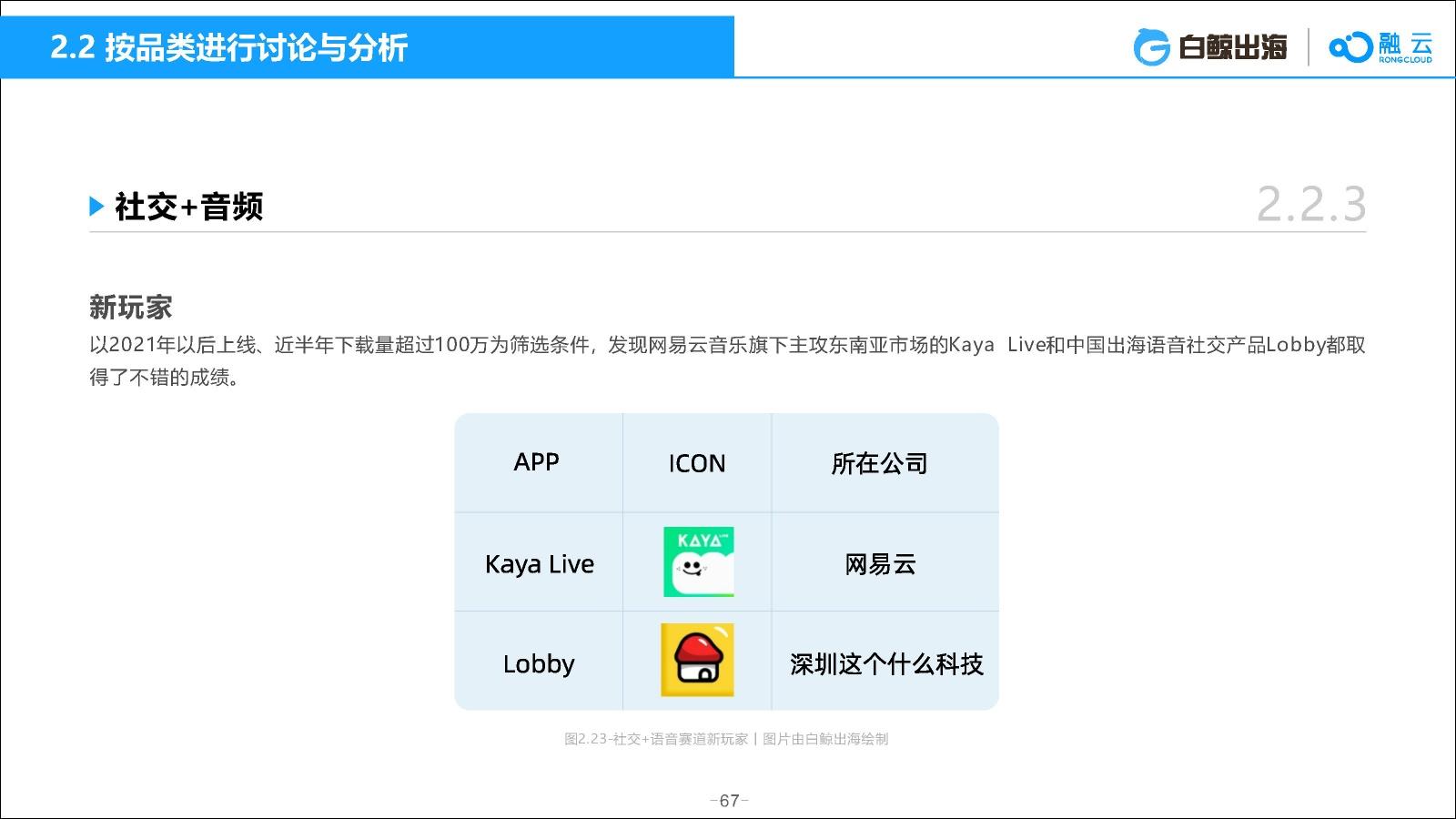Image resolution: width=1456 pixels, height=819 pixels.
Task: Click the paragraph line 得了不错的成绩
Action: pyautogui.click(x=165, y=377)
